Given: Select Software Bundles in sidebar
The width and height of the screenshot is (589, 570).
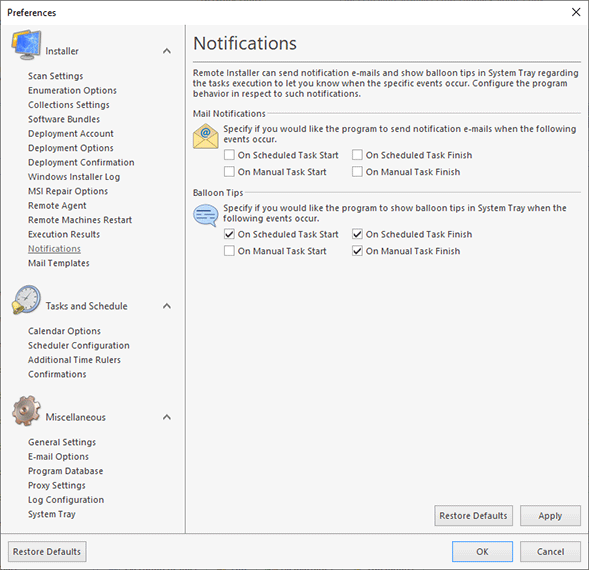Looking at the screenshot, I should point(64,119).
